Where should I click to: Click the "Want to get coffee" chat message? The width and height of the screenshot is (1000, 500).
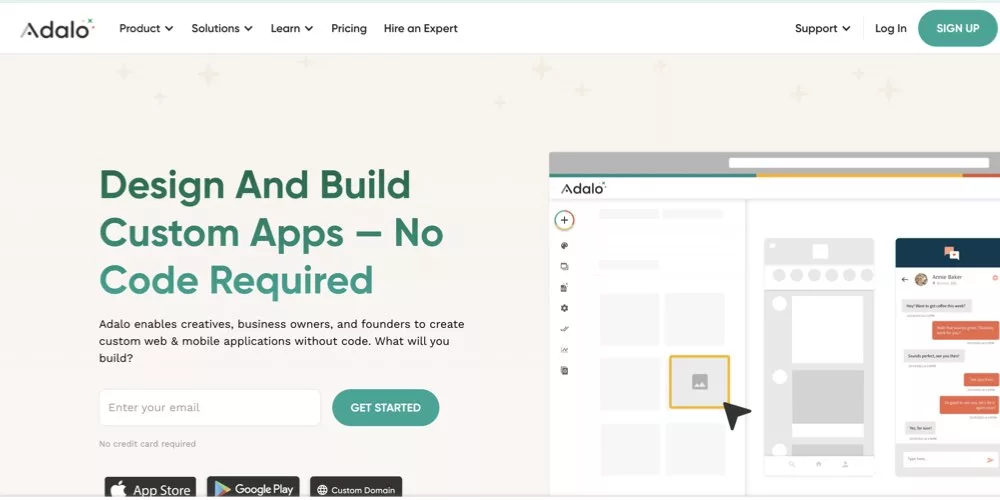point(937,305)
